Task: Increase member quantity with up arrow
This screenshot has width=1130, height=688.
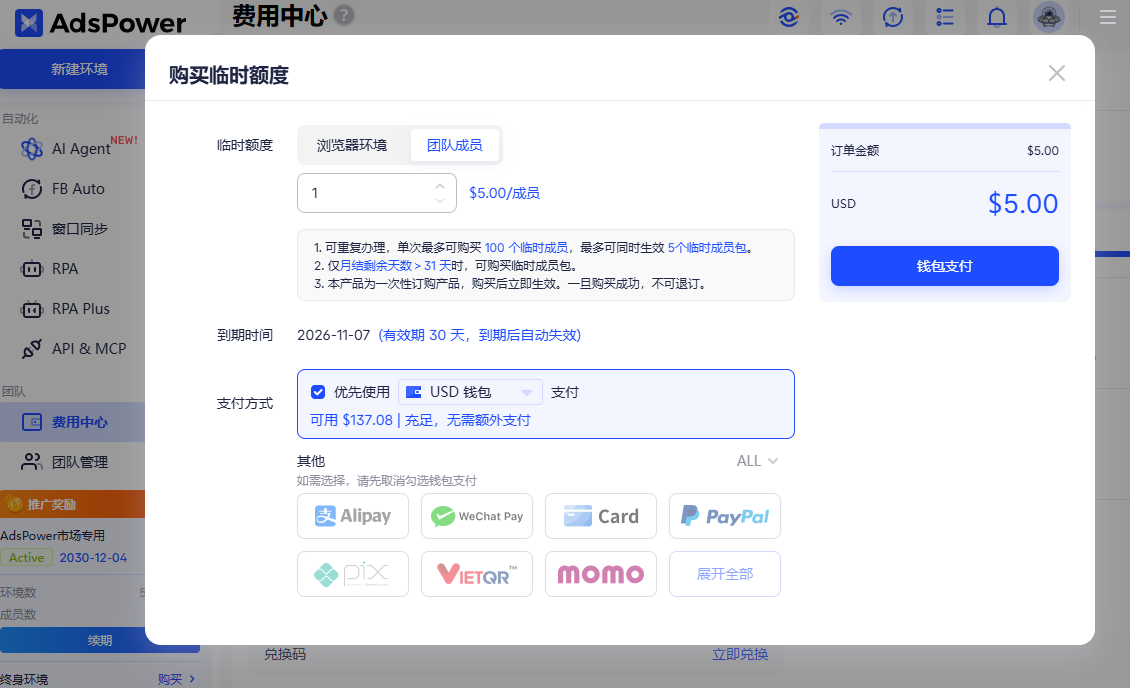Action: click(x=440, y=186)
